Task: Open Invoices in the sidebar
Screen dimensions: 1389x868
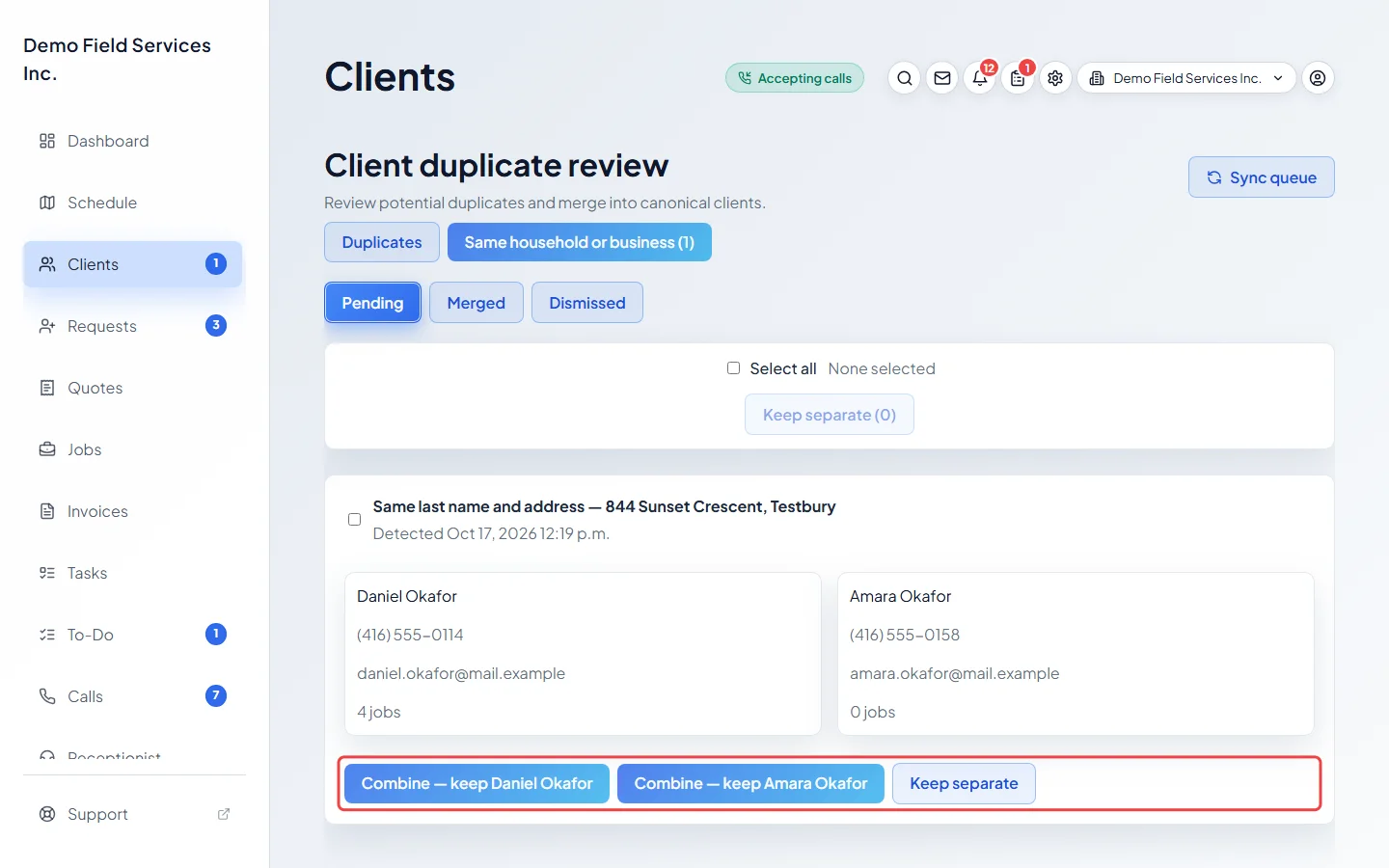Action: [x=133, y=511]
